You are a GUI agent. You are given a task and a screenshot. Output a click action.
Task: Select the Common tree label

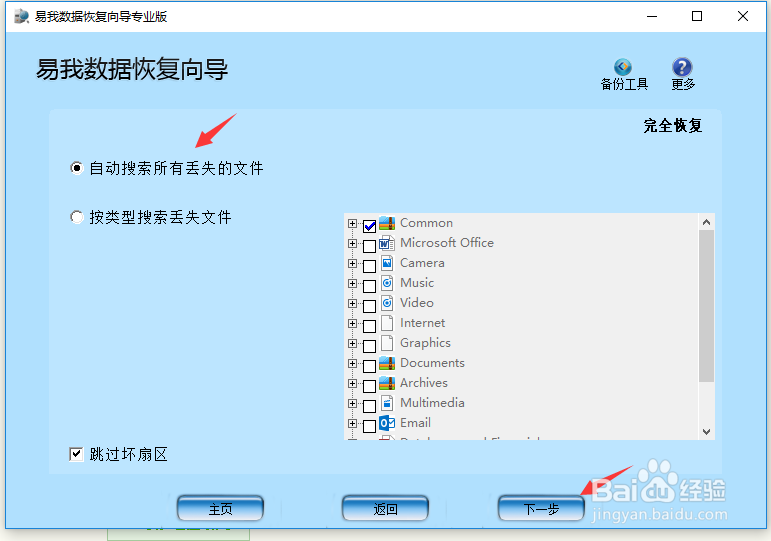coord(426,223)
